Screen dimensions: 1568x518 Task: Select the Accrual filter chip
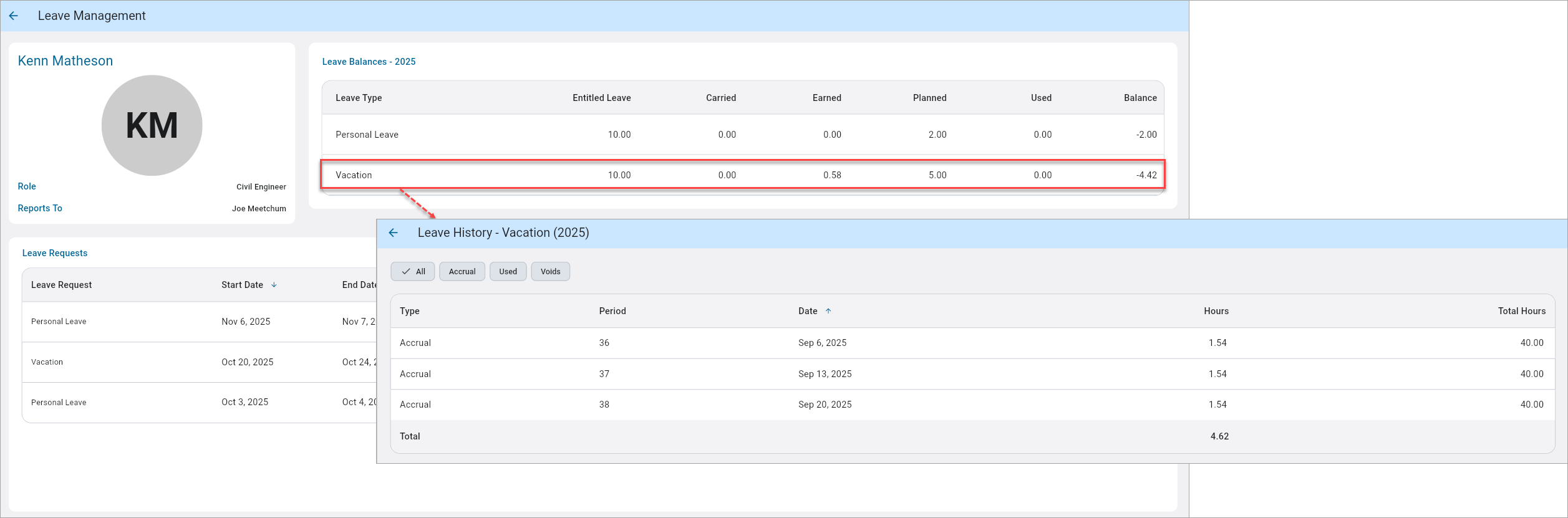(462, 272)
